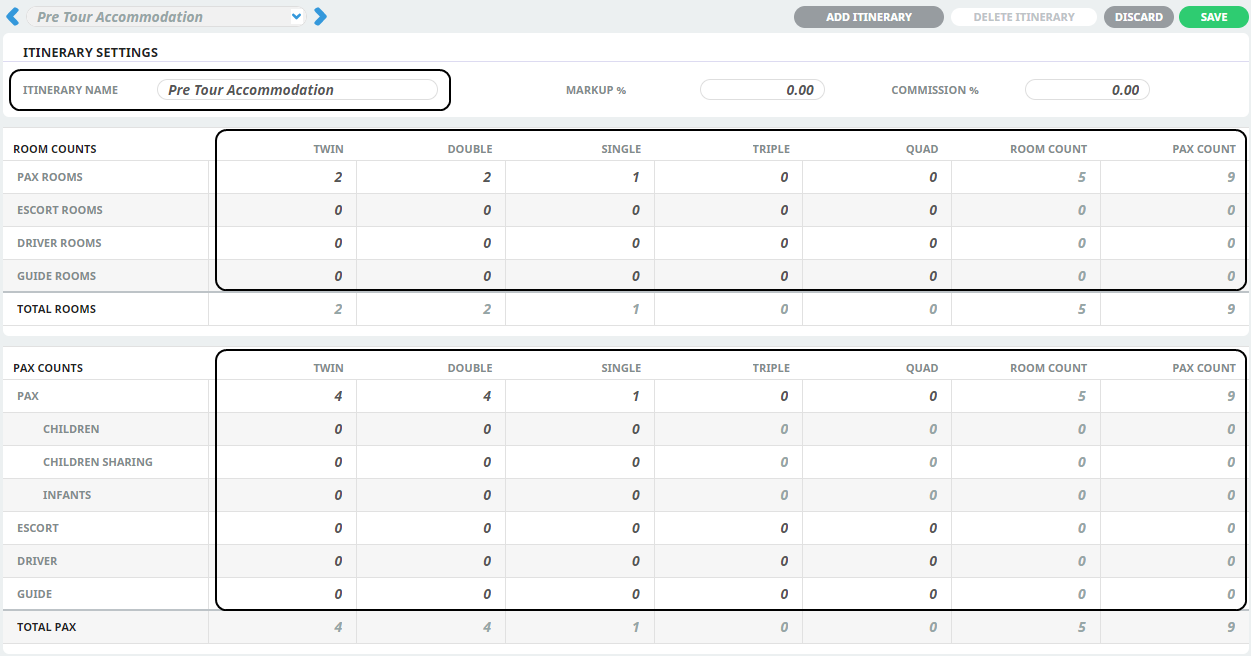Click the Add Itinerary button
1251x656 pixels.
(868, 17)
